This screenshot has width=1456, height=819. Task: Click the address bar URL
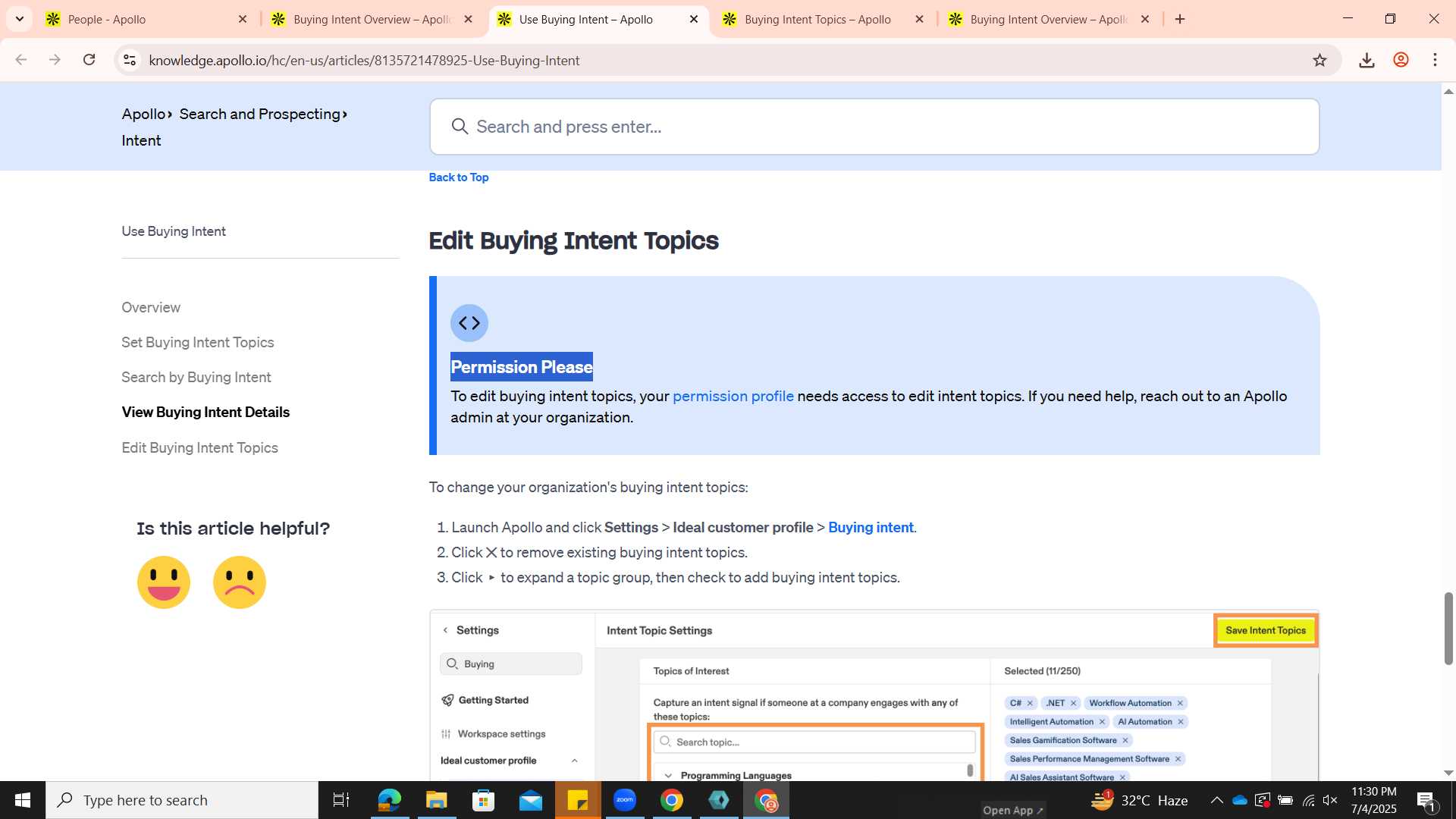point(364,60)
